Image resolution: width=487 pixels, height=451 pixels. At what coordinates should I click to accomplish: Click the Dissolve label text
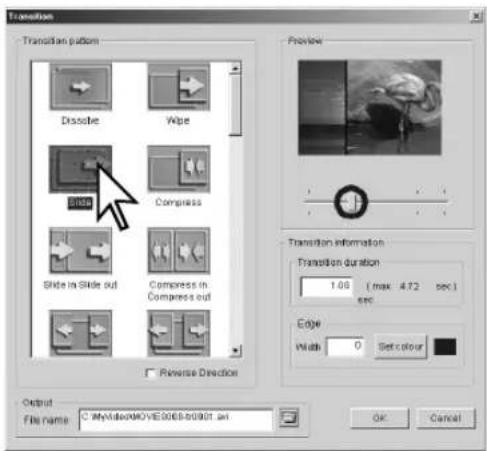pos(80,120)
